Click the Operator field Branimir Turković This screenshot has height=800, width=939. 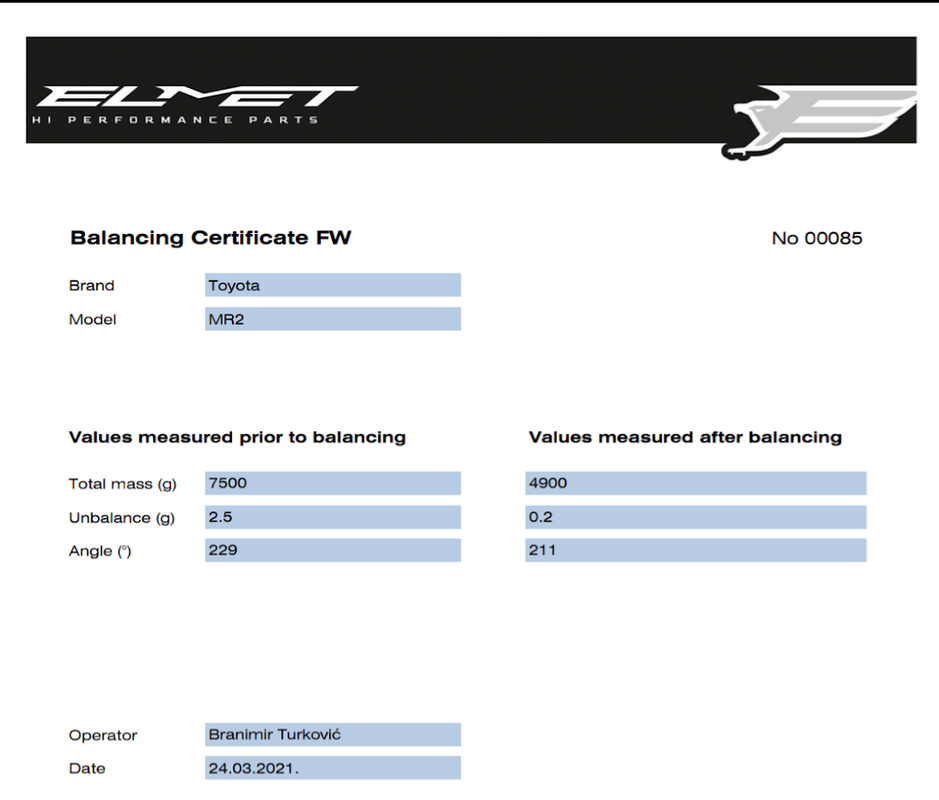333,735
